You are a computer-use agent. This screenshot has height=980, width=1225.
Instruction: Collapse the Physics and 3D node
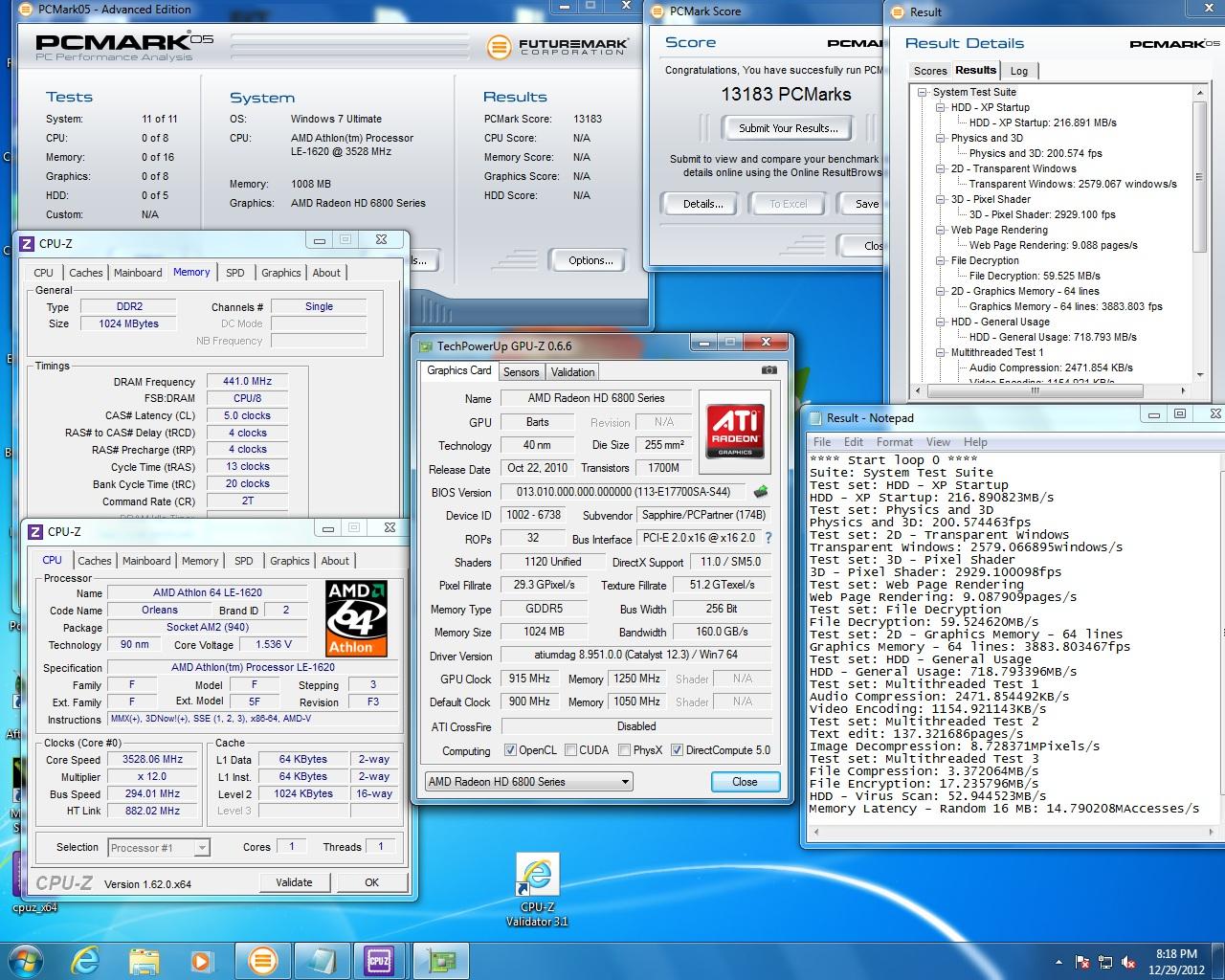pyautogui.click(x=941, y=139)
